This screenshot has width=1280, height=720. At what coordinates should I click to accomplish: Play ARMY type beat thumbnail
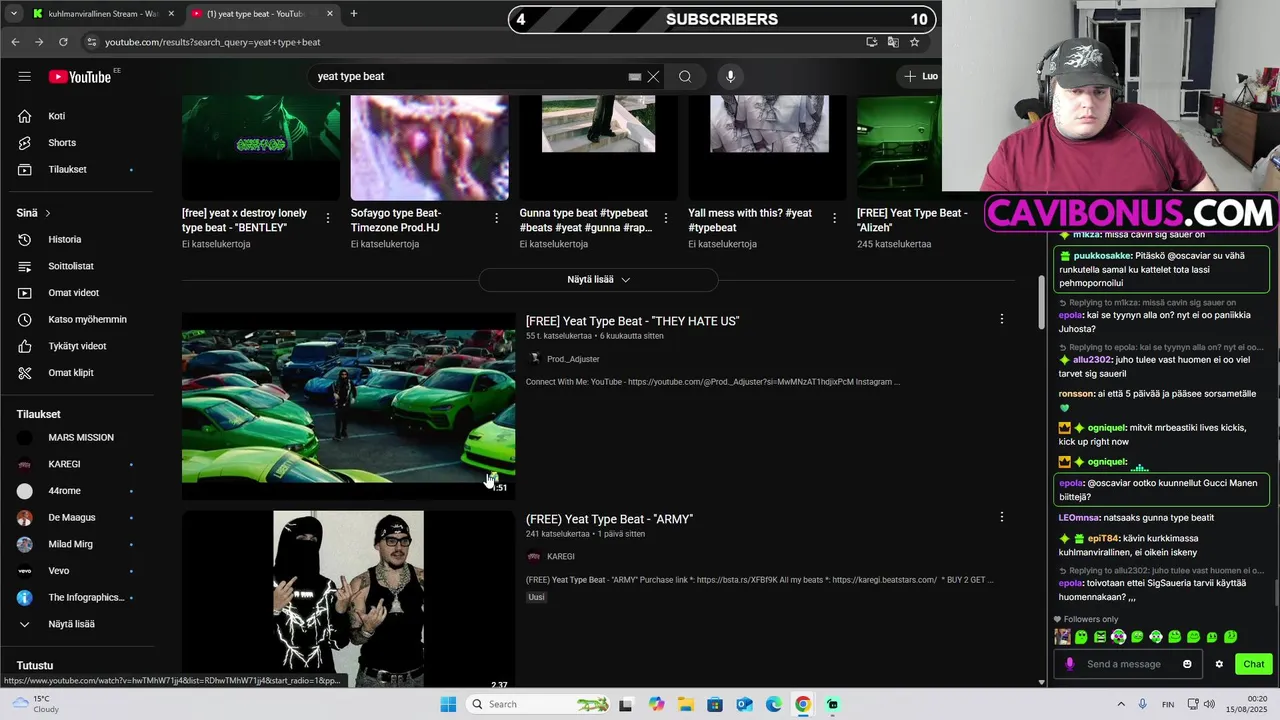348,599
